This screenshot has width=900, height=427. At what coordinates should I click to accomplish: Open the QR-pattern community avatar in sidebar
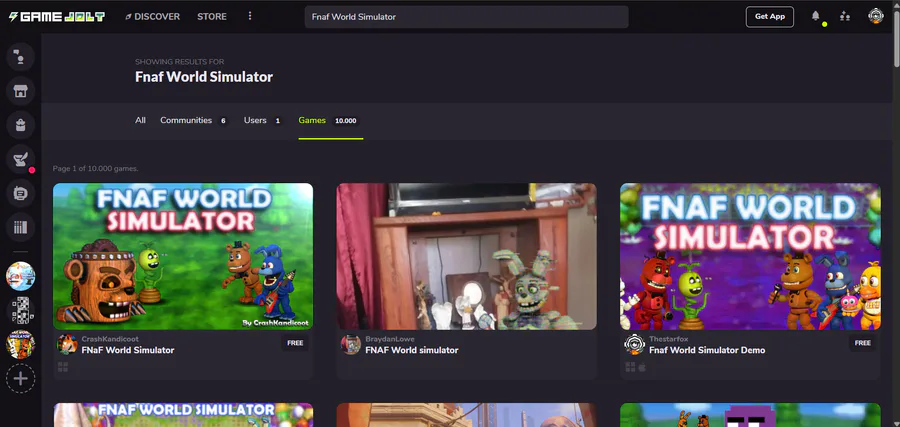21,310
